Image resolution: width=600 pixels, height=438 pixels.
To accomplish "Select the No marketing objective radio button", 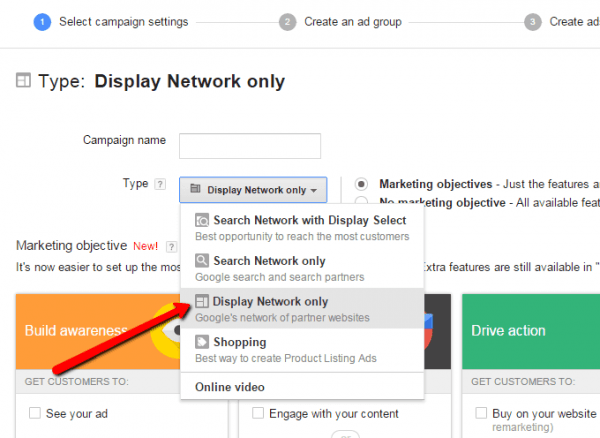I will point(361,200).
